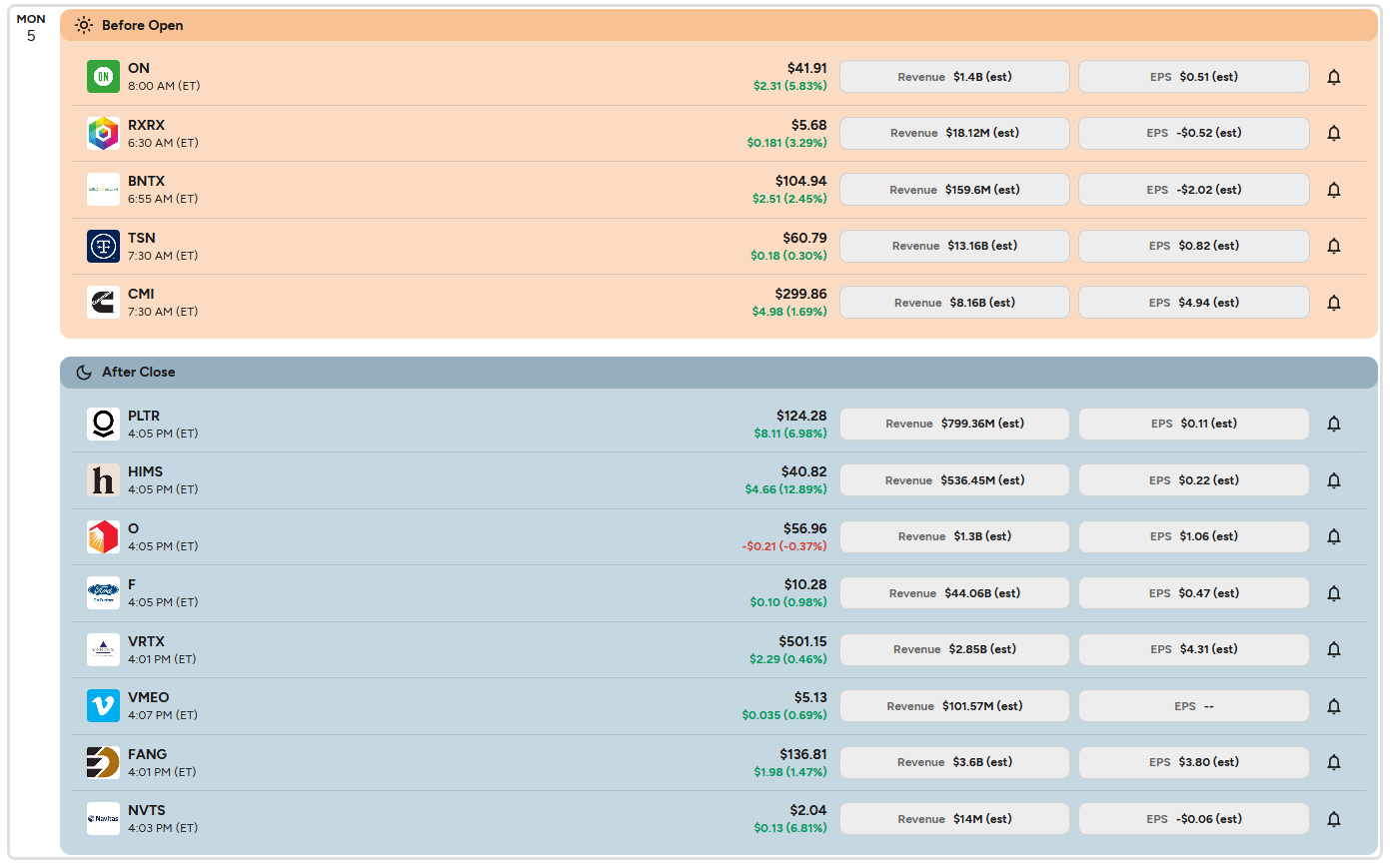The width and height of the screenshot is (1390, 868).
Task: Click NVTS change $0.13 (6.81%)
Action: [x=790, y=828]
